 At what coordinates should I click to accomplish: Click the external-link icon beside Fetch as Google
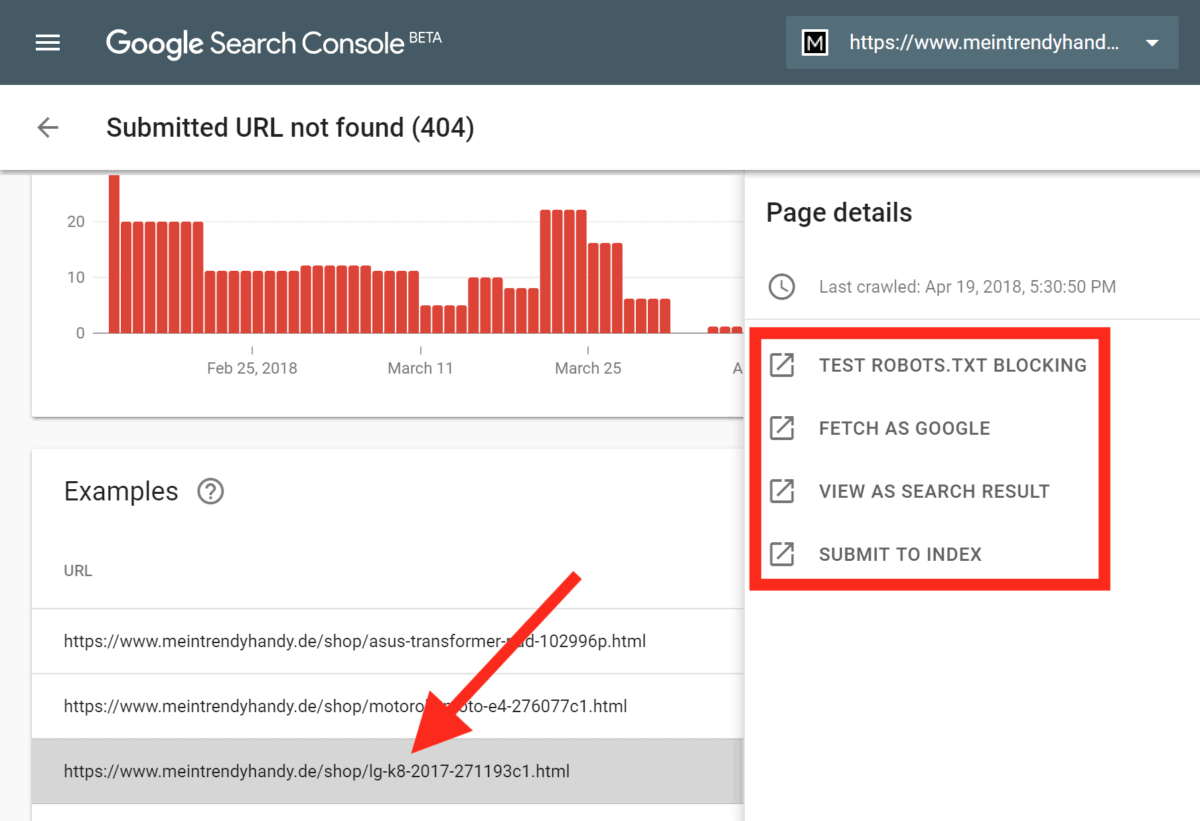(x=781, y=428)
